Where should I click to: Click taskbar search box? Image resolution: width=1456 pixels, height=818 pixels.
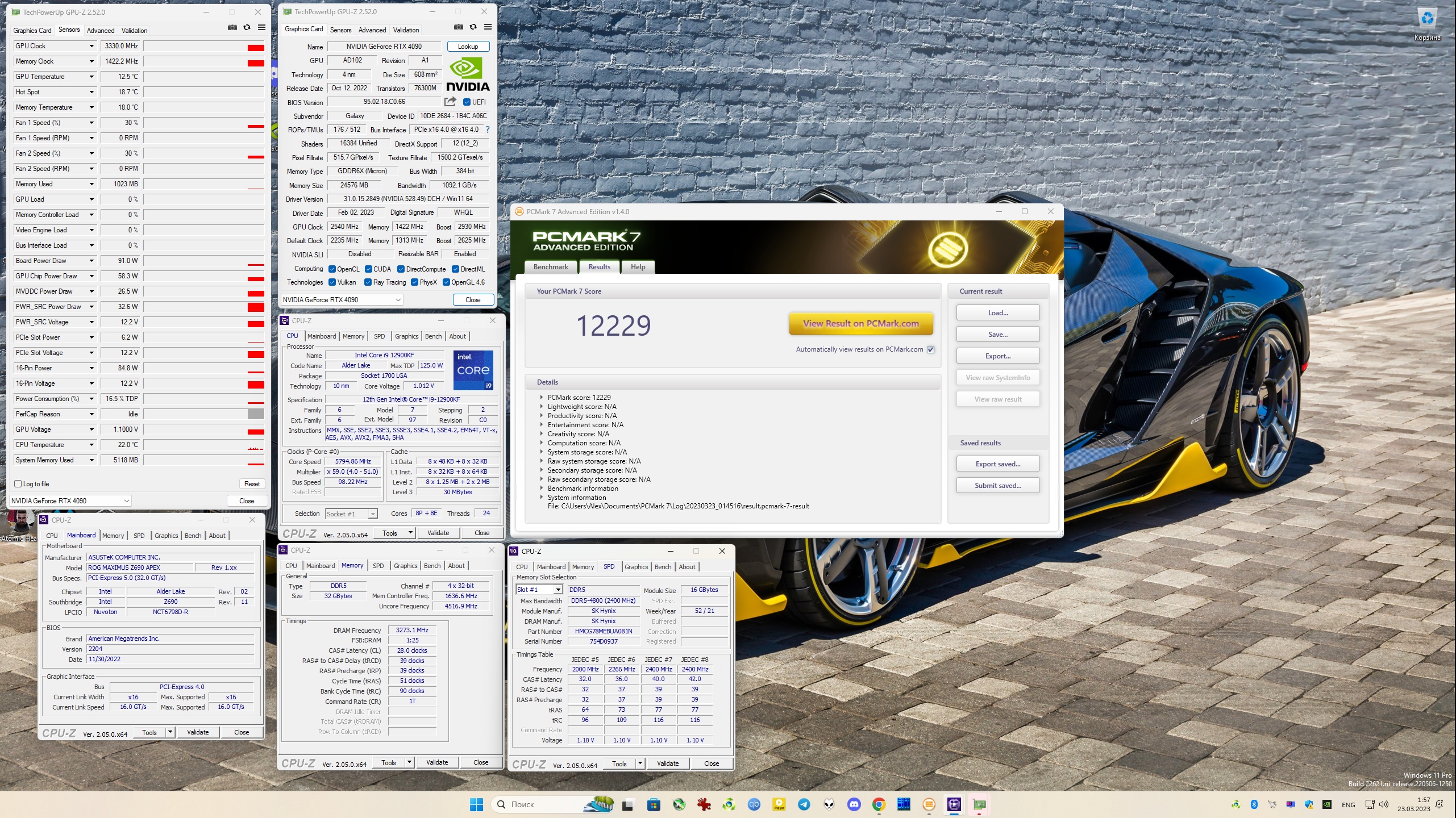tap(553, 804)
